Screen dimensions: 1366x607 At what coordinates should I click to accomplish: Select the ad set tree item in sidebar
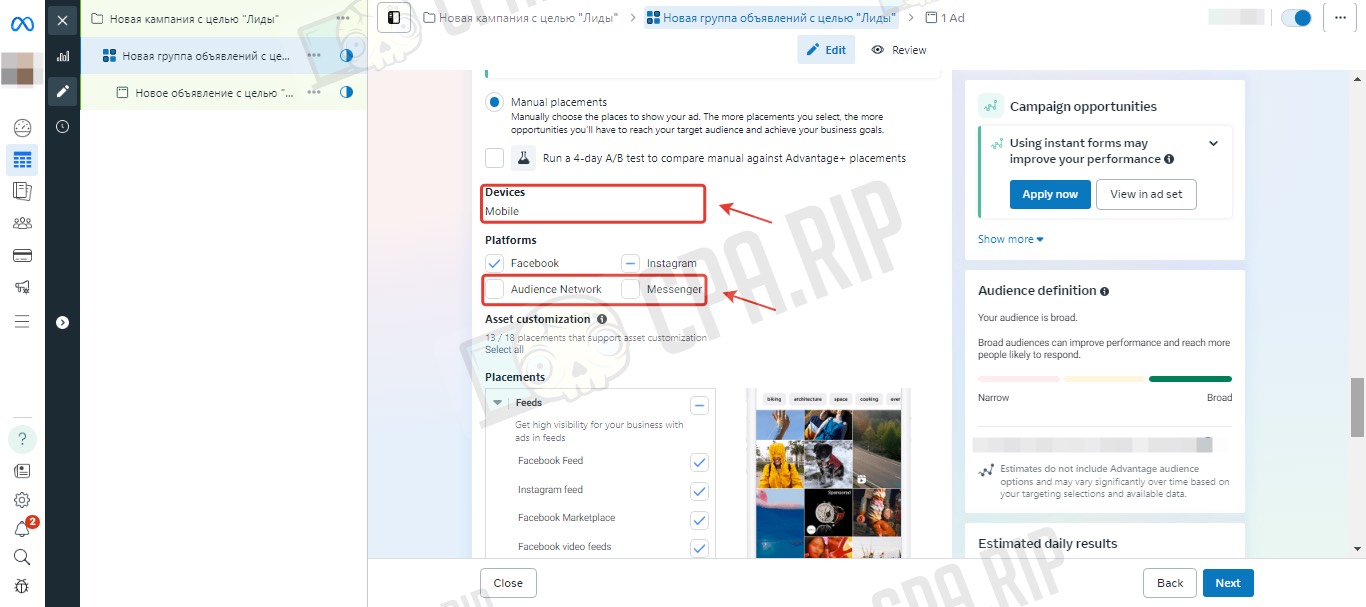(207, 55)
